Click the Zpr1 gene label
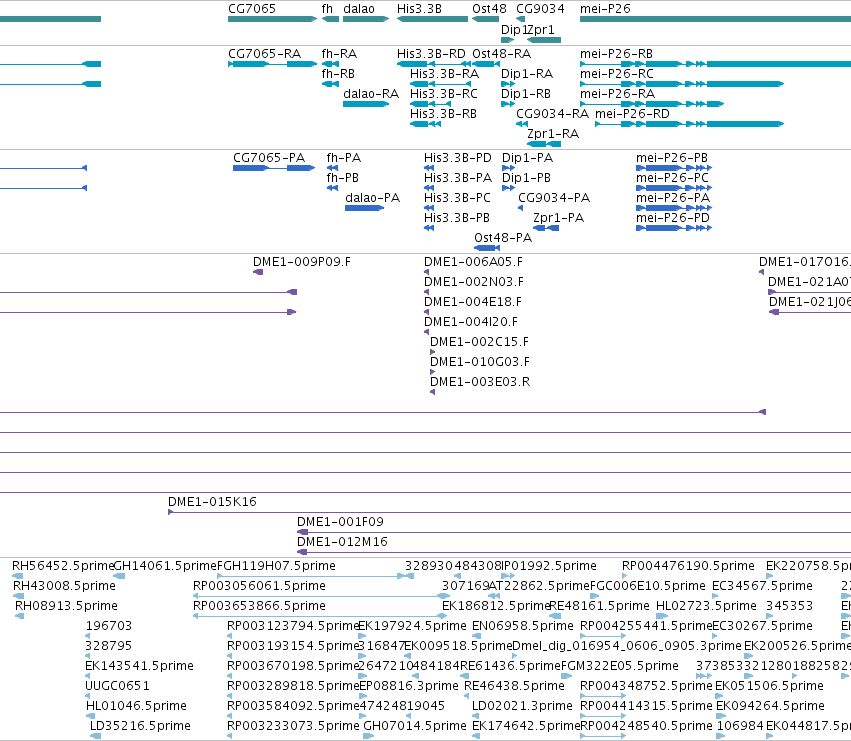Image resolution: width=851 pixels, height=741 pixels. pyautogui.click(x=541, y=29)
